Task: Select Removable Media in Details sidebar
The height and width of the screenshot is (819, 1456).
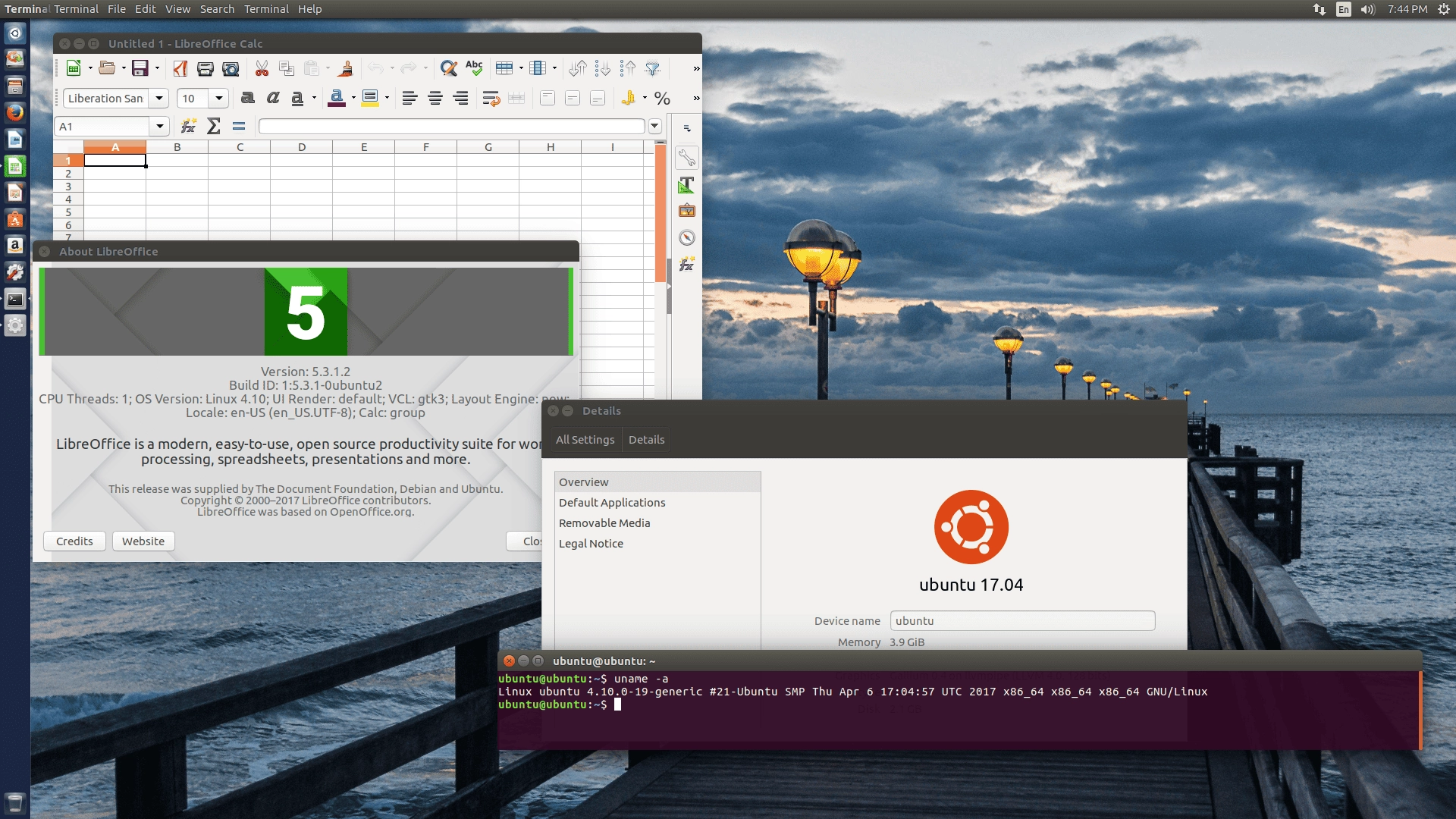Action: [x=657, y=522]
